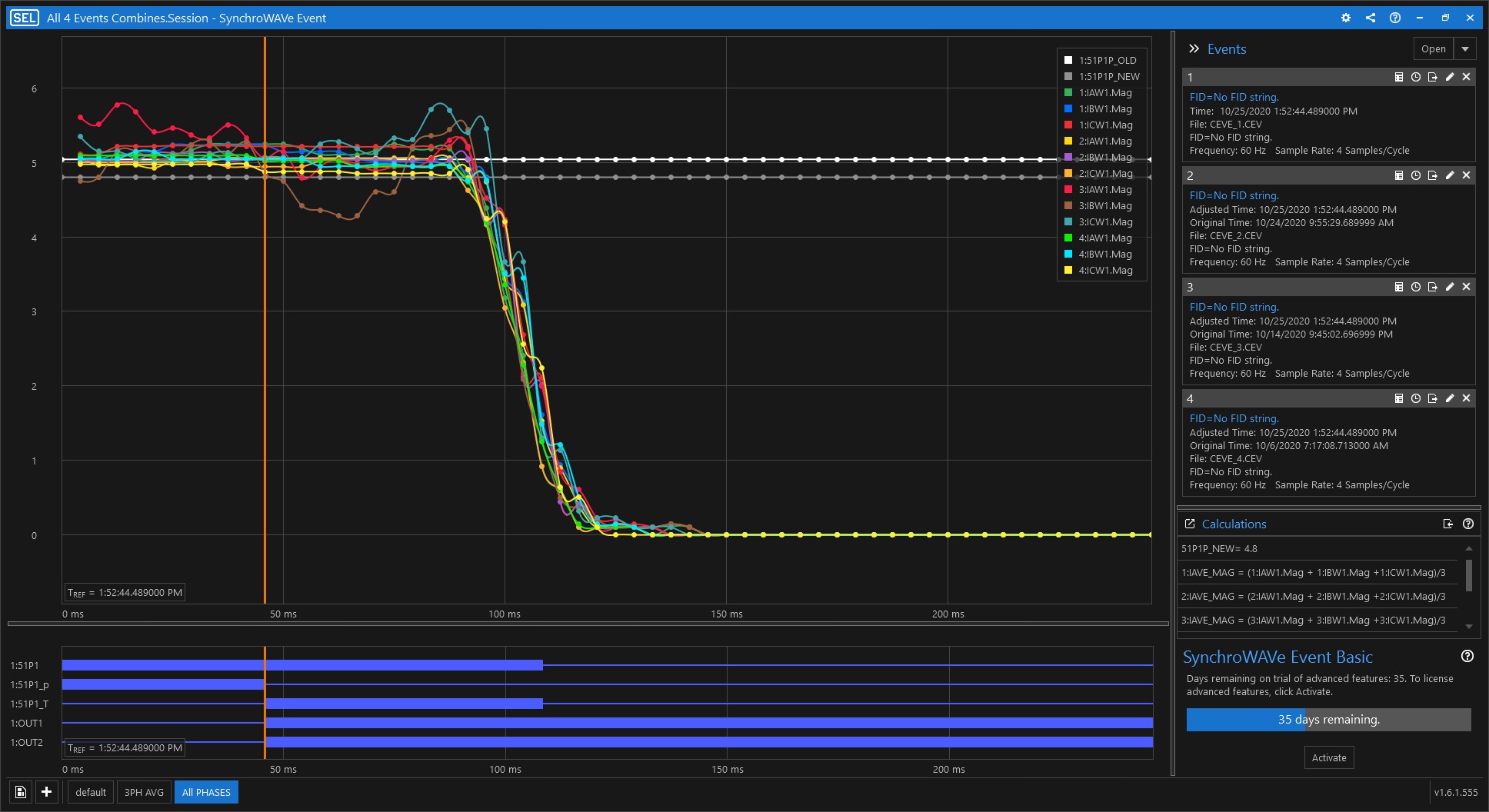Select the 51P1P_NEW= 4.8 calculation field
Image resolution: width=1489 pixels, height=812 pixels.
coord(1317,549)
